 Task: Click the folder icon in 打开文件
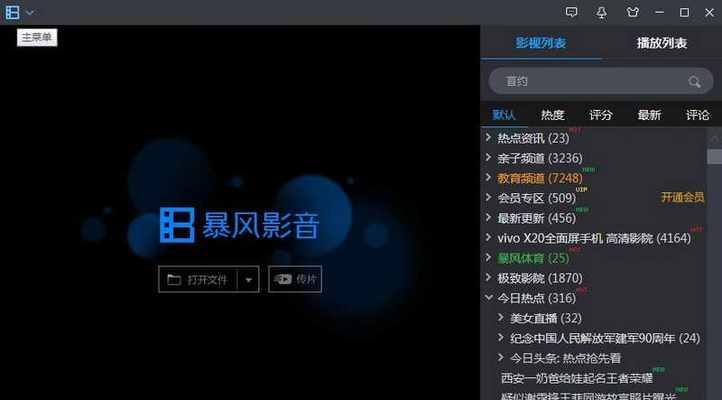(x=174, y=279)
